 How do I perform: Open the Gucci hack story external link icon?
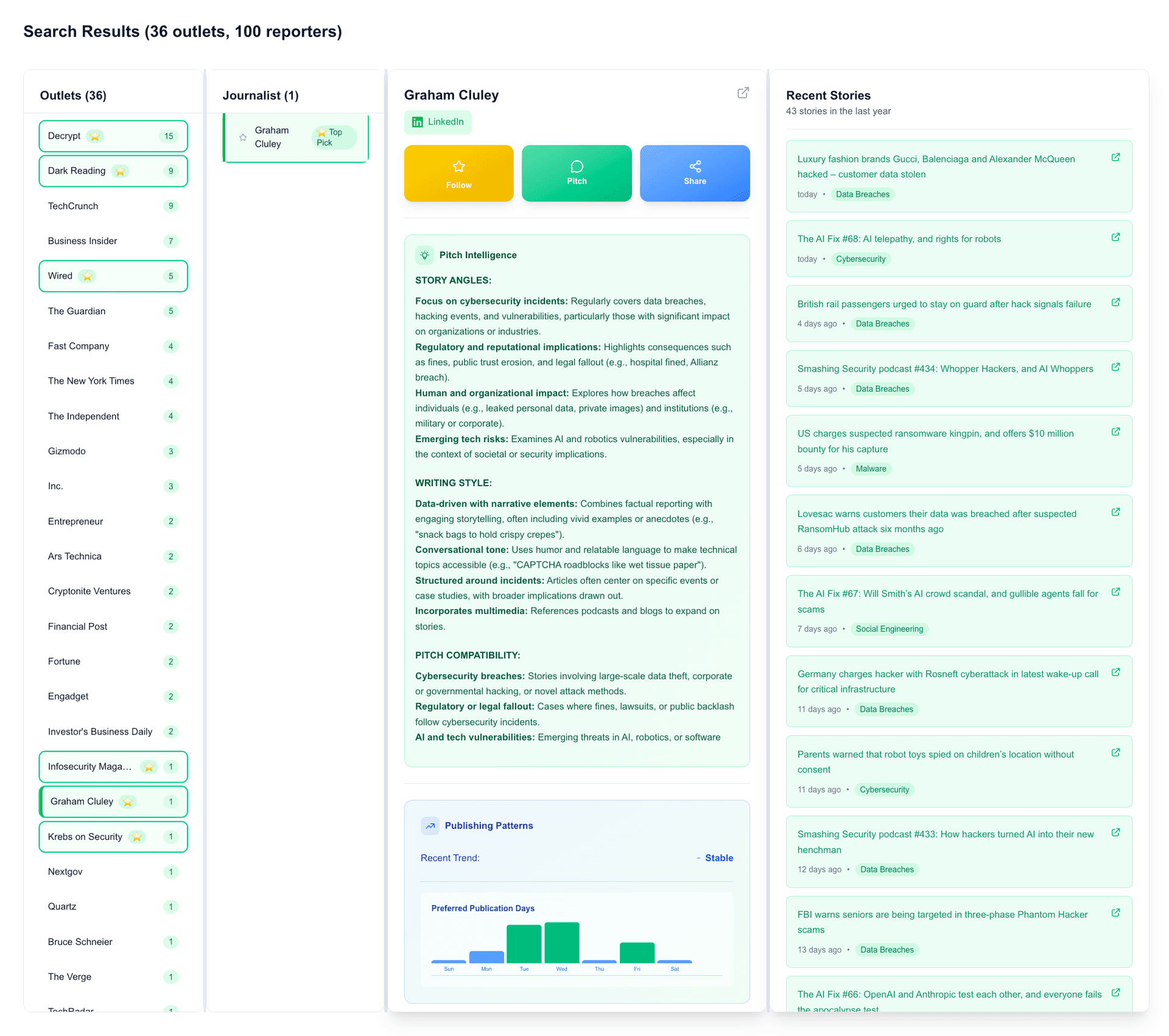(1115, 157)
